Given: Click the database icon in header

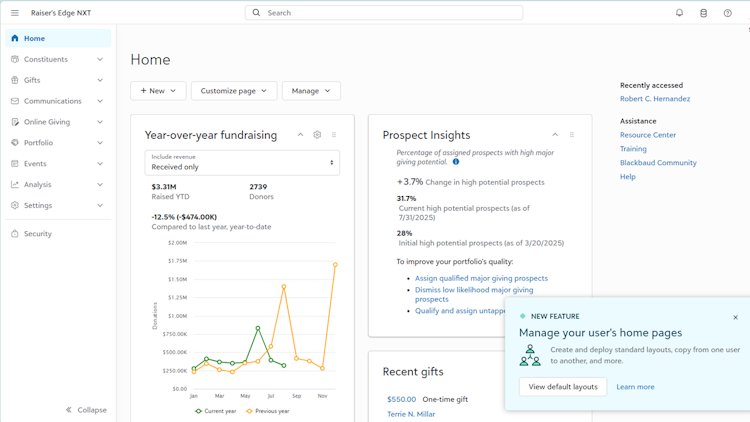Looking at the screenshot, I should [703, 13].
